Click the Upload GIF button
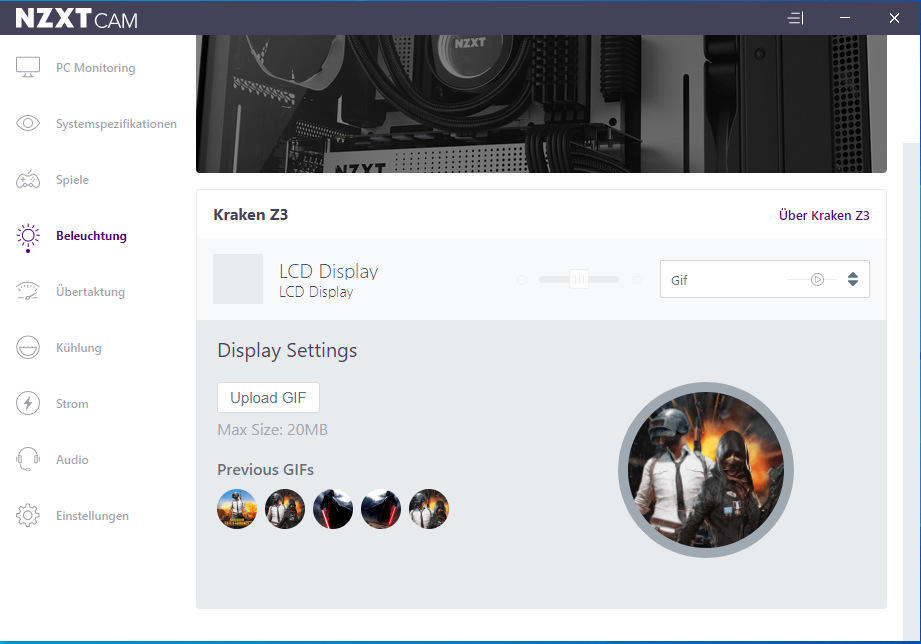Screen dimensions: 921x644 [x=268, y=398]
